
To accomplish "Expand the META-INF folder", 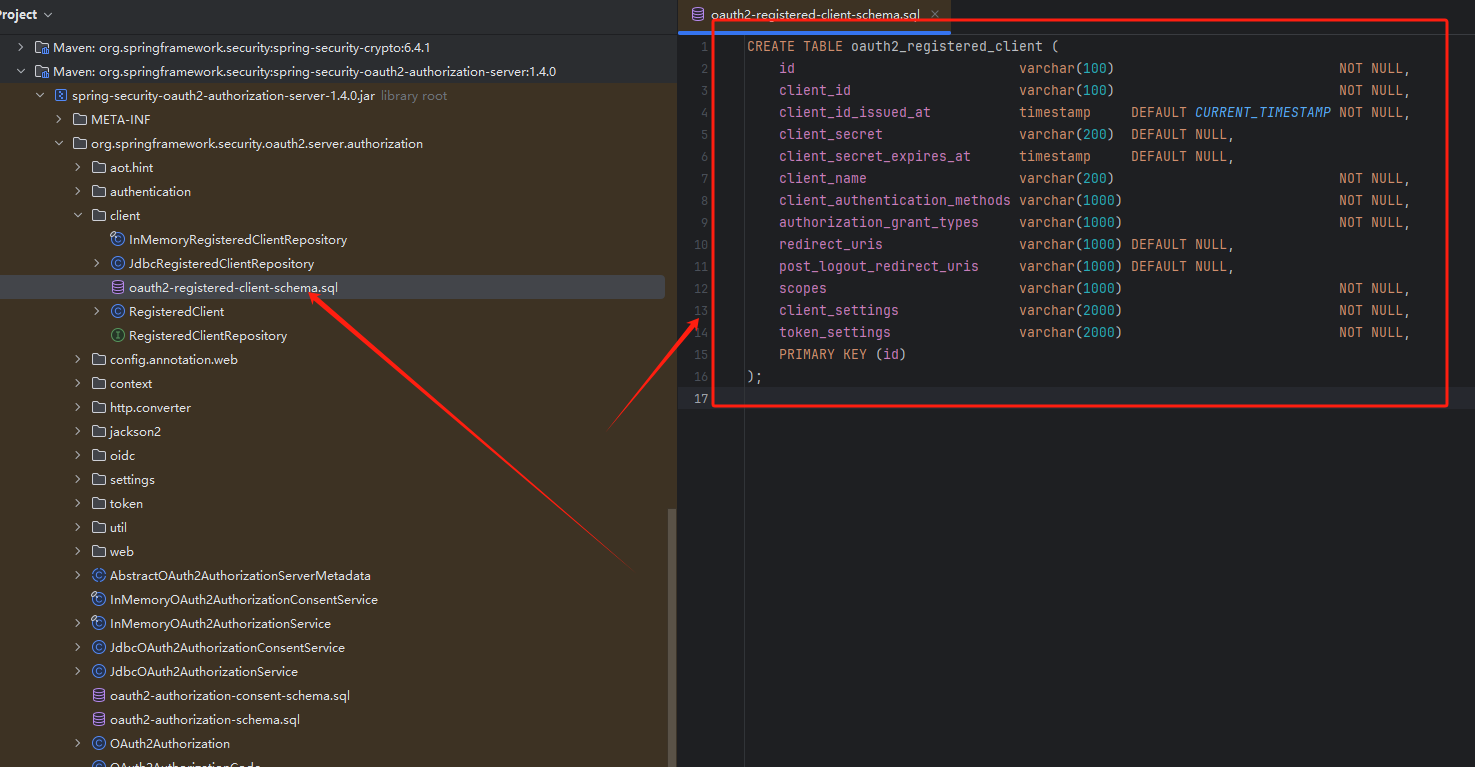I will pyautogui.click(x=59, y=119).
